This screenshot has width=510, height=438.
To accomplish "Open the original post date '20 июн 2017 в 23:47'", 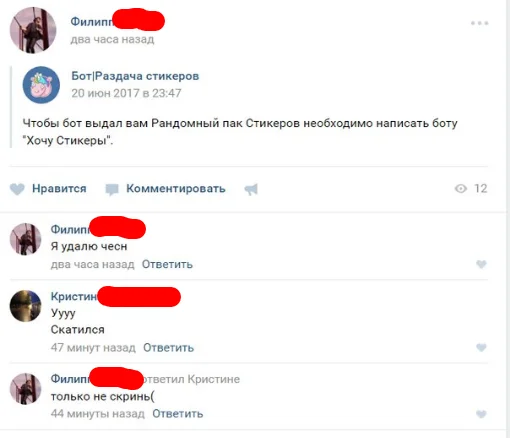I will tap(126, 93).
